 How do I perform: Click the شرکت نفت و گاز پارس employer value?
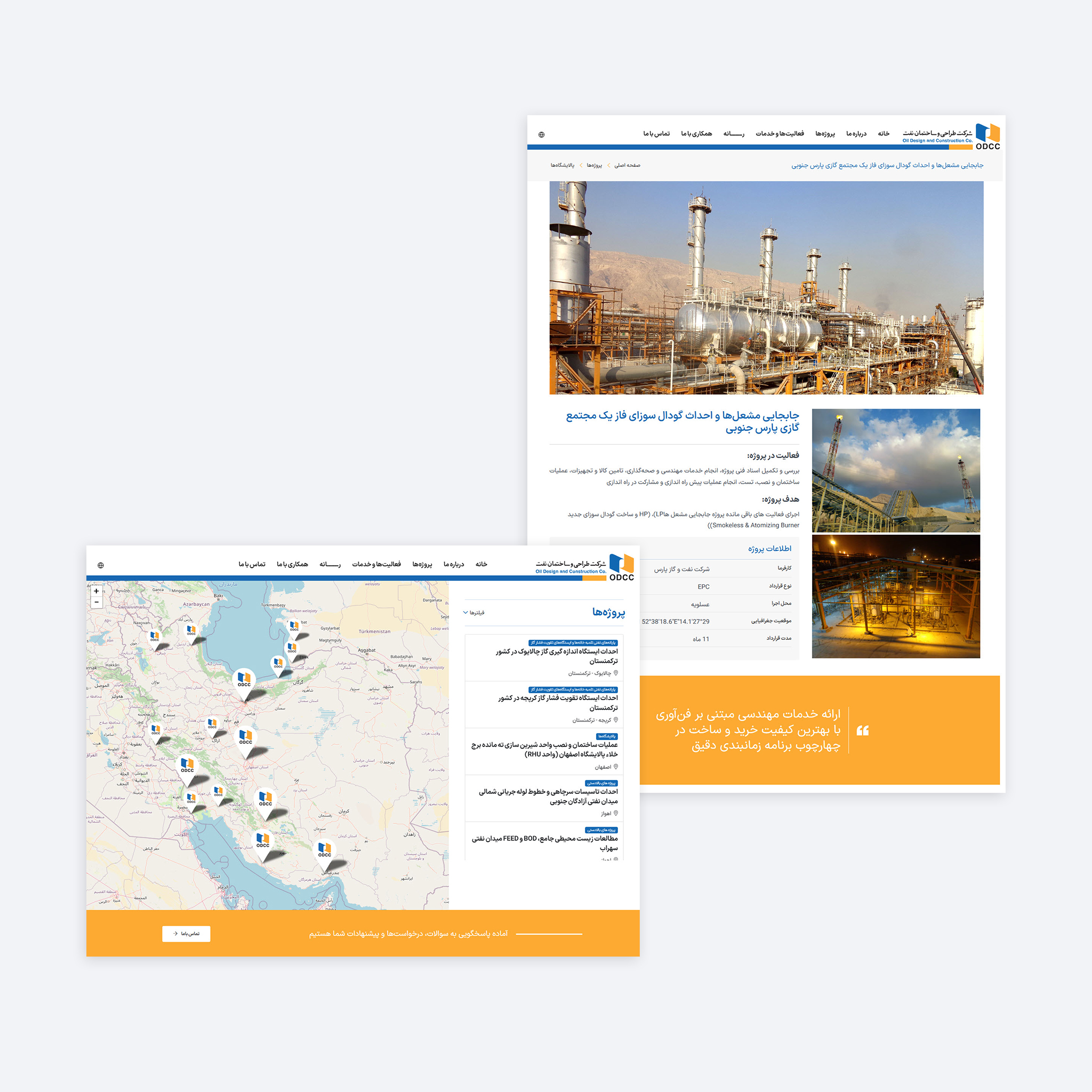681,569
